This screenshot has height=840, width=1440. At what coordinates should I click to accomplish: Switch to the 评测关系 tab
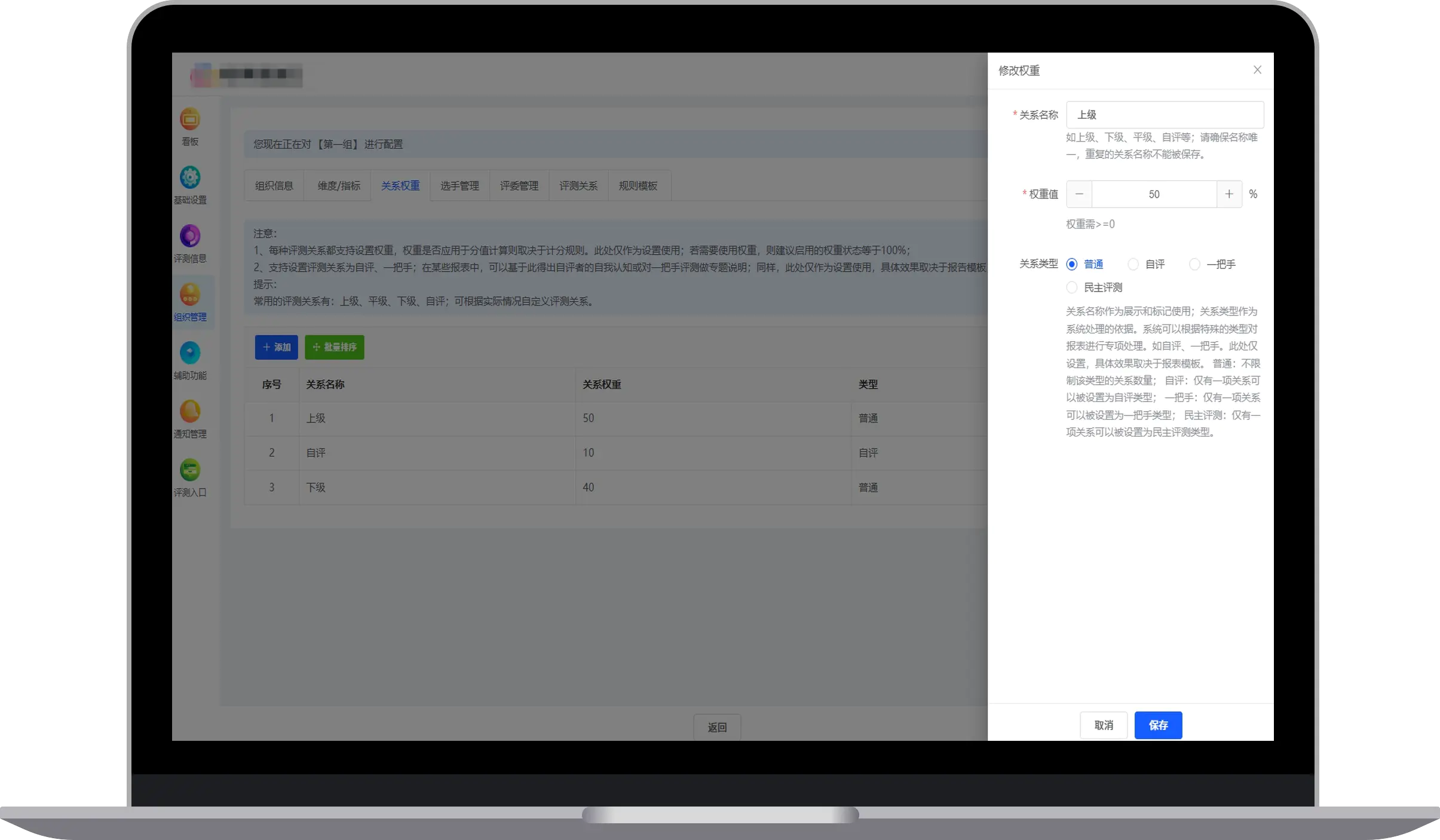578,186
